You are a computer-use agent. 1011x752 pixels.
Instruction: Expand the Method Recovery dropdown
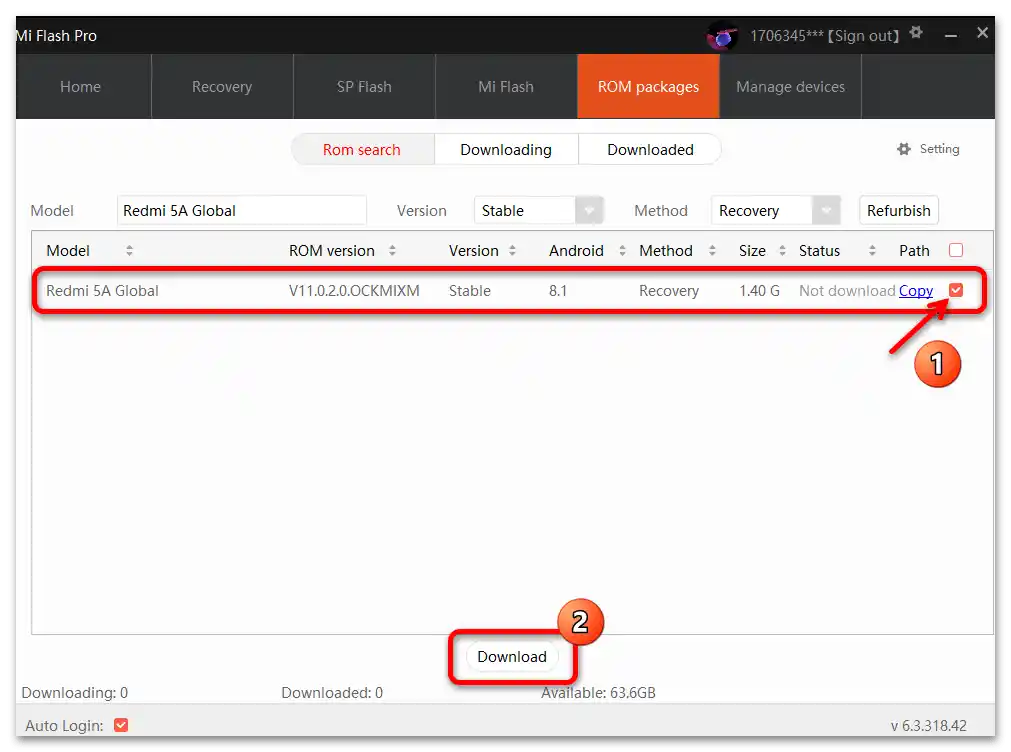click(826, 210)
